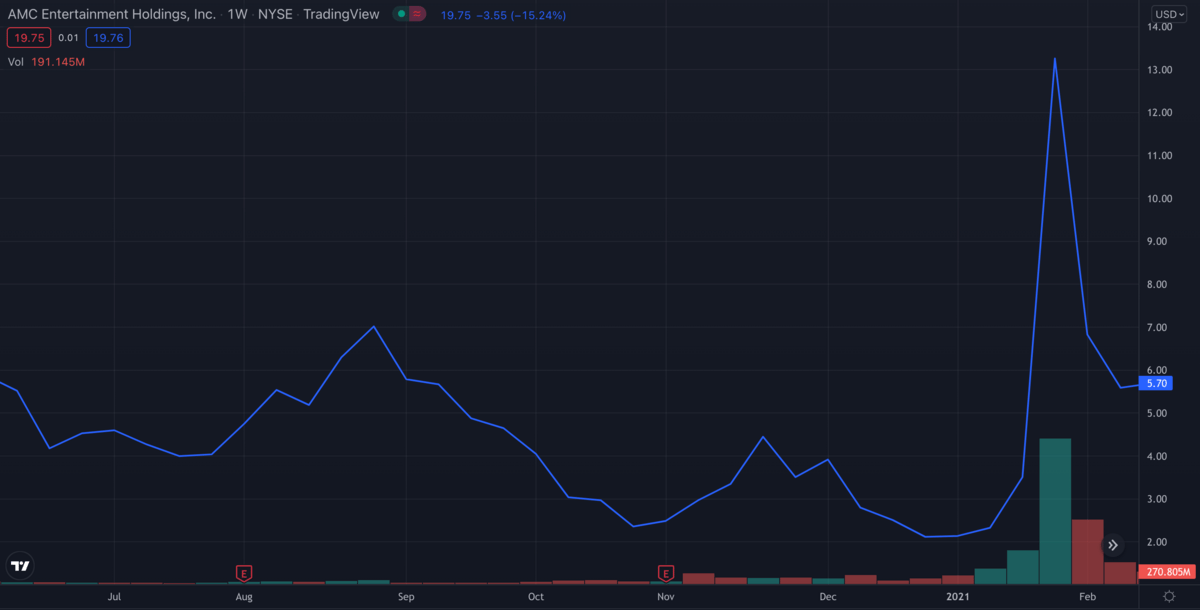
Task: Open the USD currency dropdown
Action: point(1168,14)
